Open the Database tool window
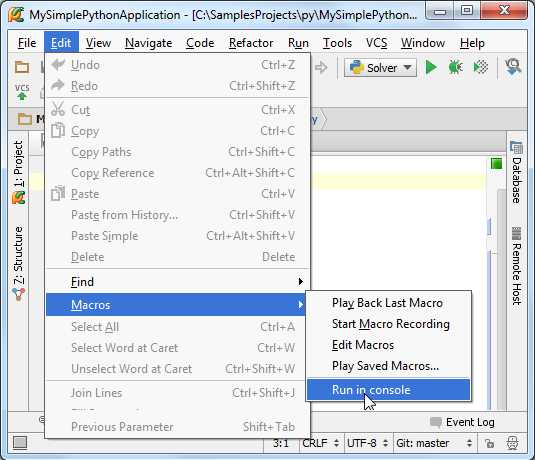This screenshot has width=535, height=460. tap(517, 172)
